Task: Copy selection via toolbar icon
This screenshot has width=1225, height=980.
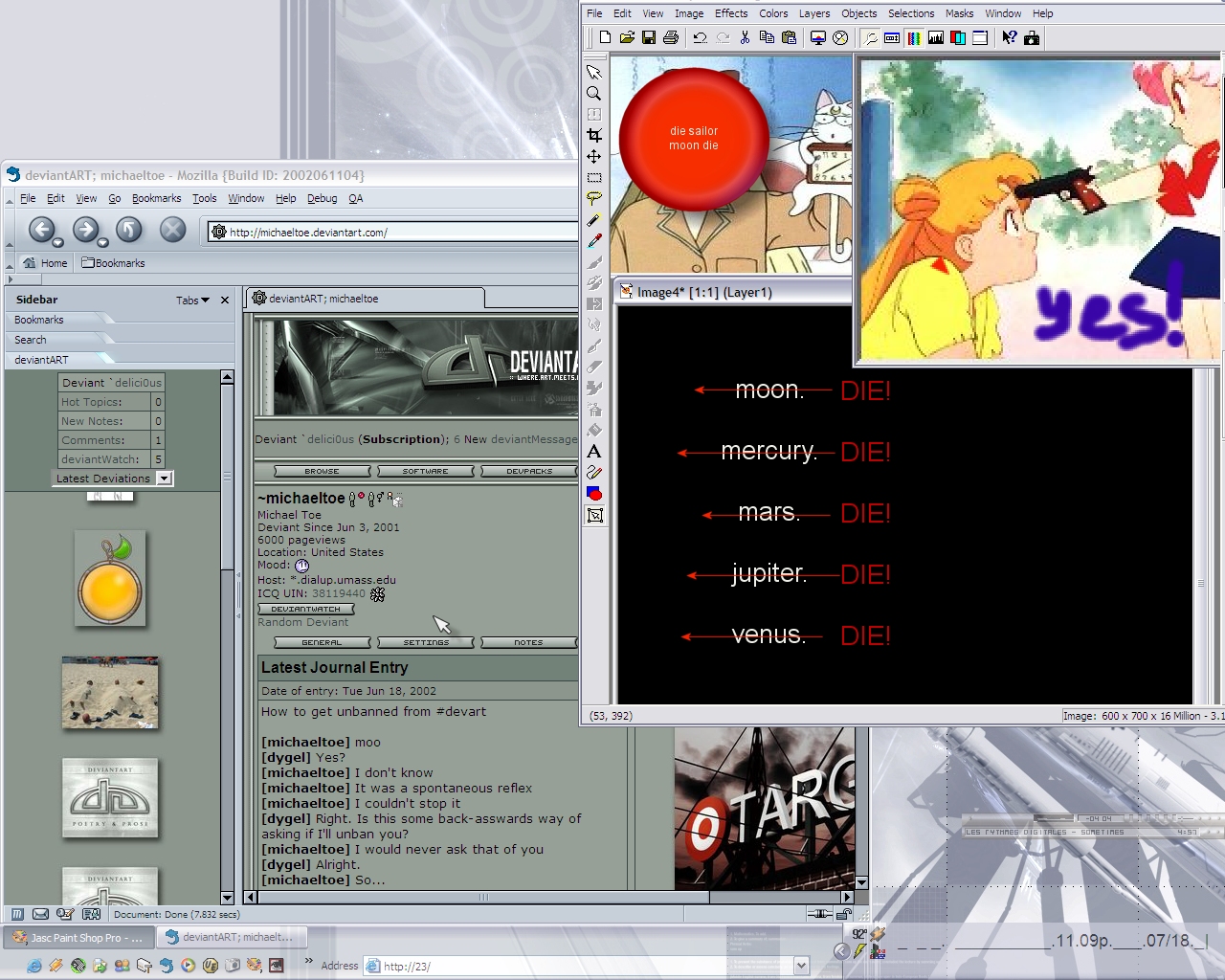Action: (x=767, y=38)
